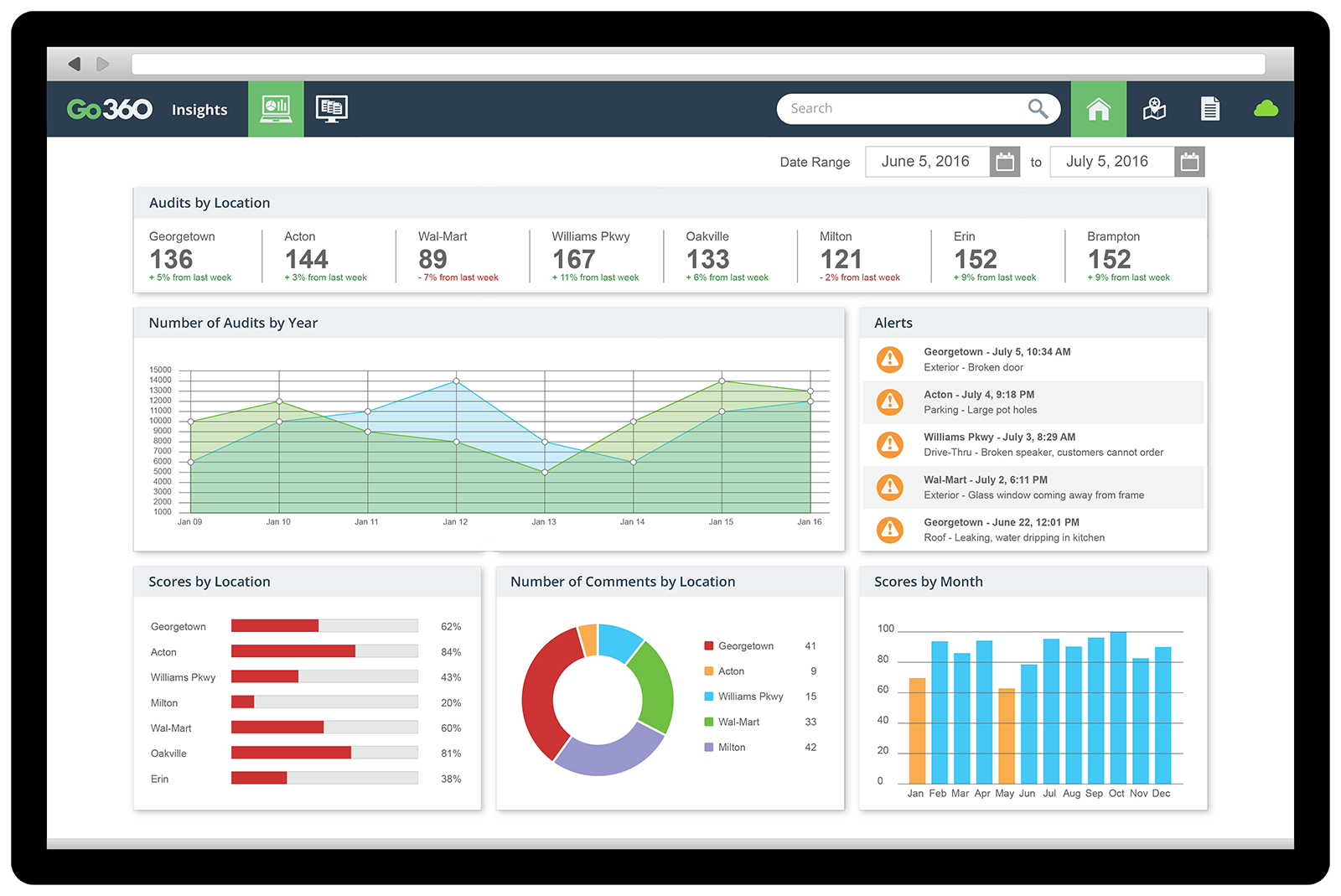1341x896 pixels.
Task: Open calendar for end date July 5
Action: pos(1189,162)
